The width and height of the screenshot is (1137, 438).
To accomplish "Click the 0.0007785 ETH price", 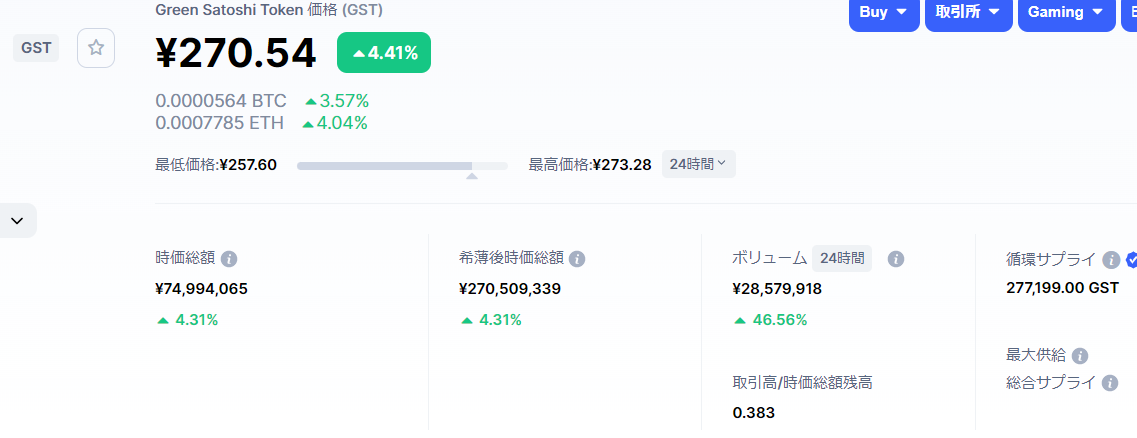I will click(x=220, y=123).
